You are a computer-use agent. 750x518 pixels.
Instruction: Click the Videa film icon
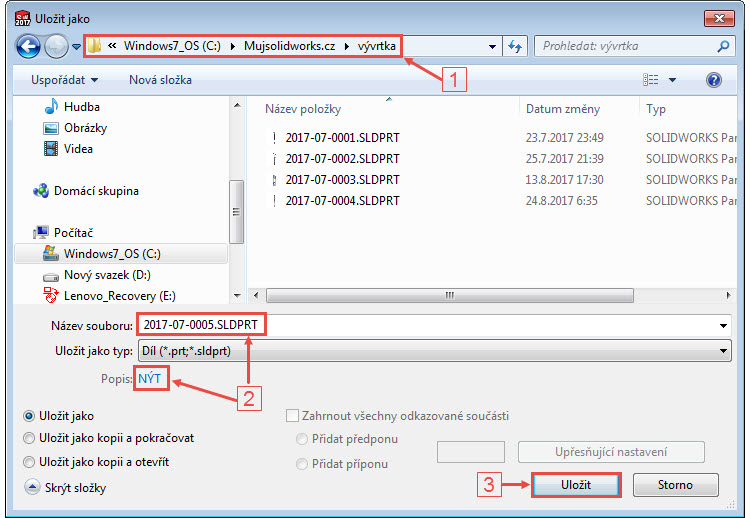tap(51, 149)
